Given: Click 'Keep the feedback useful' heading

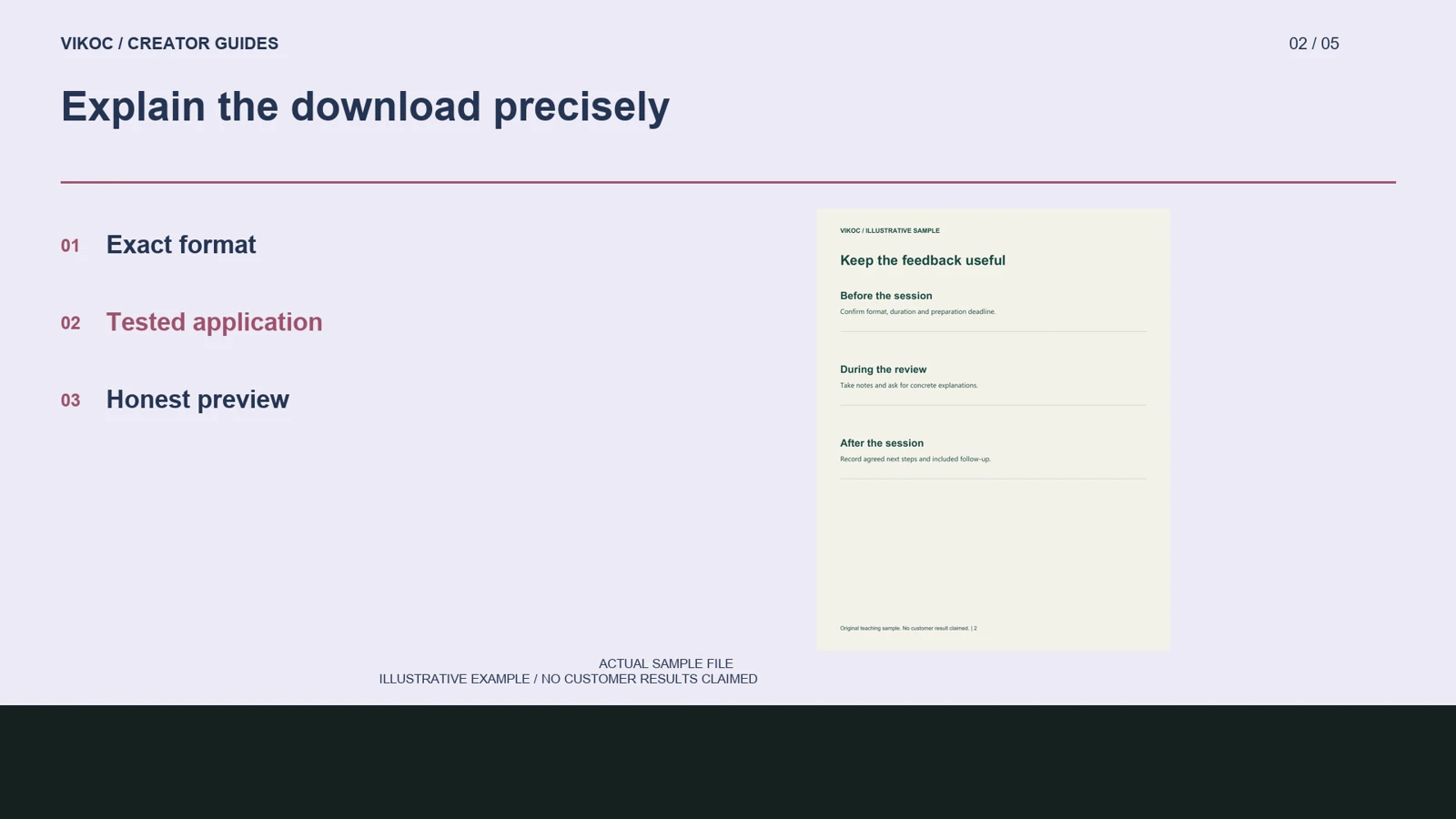Looking at the screenshot, I should click(922, 260).
